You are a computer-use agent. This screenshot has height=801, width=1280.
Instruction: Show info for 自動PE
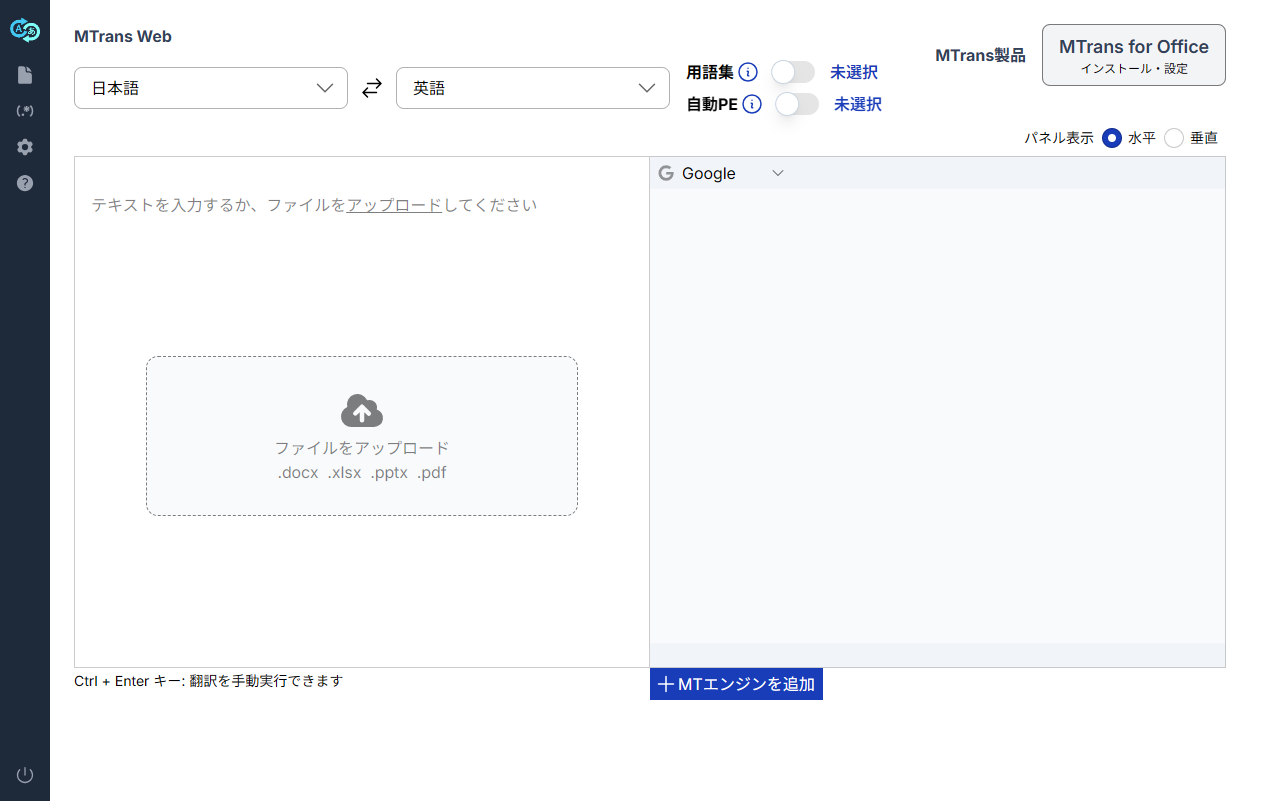point(752,104)
